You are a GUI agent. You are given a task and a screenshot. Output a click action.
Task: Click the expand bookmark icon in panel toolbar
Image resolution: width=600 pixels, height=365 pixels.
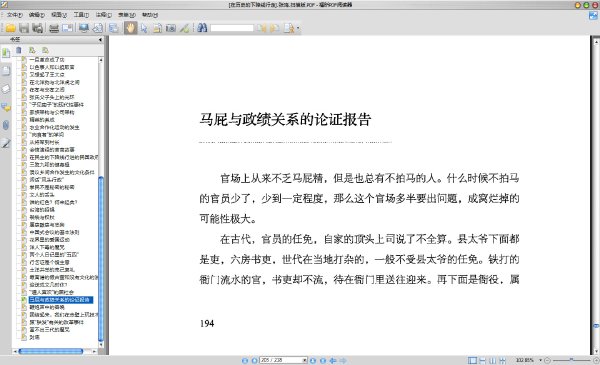point(32,50)
